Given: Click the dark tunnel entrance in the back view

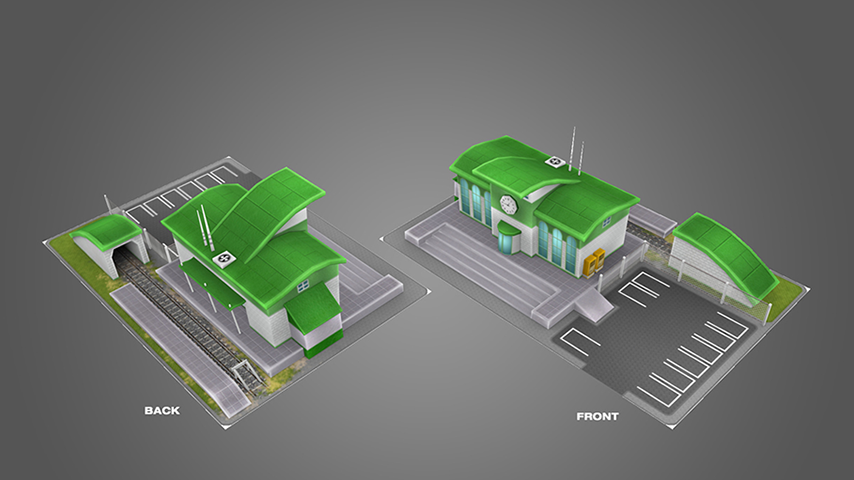Looking at the screenshot, I should click(x=125, y=258).
